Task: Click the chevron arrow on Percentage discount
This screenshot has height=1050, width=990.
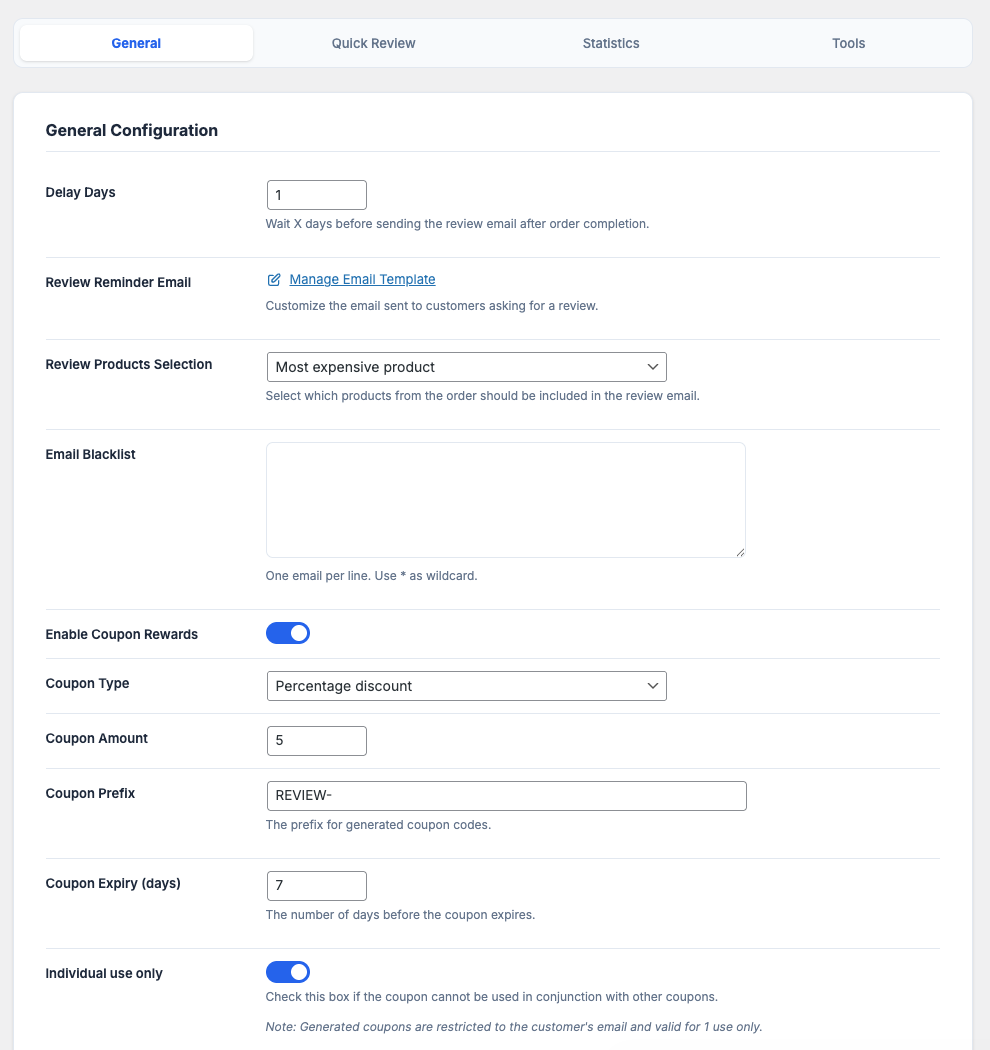Action: click(652, 686)
